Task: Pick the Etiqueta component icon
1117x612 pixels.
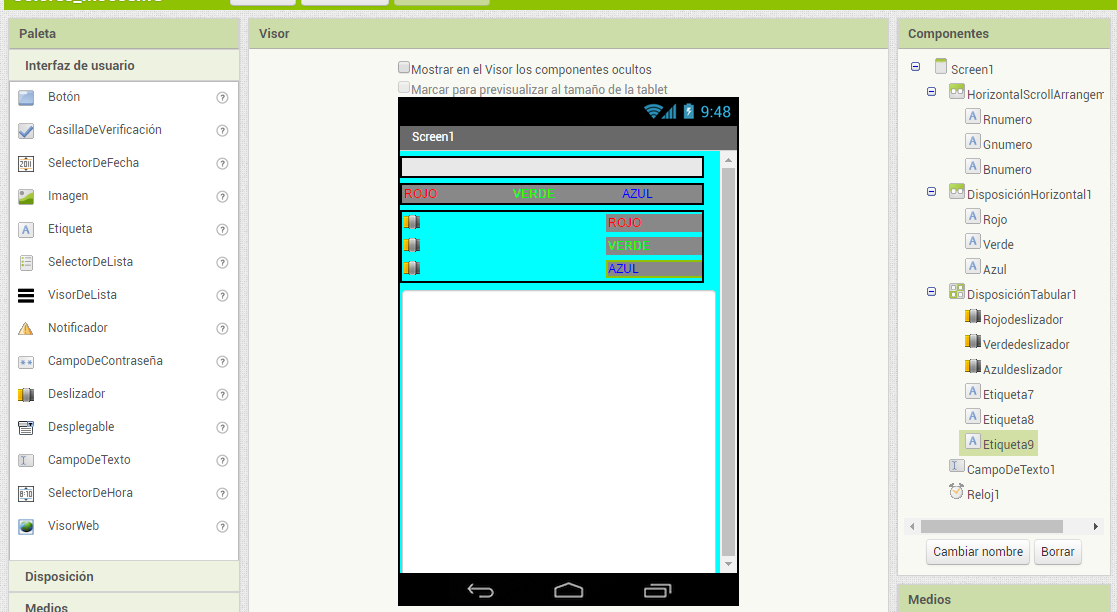Action: point(25,229)
